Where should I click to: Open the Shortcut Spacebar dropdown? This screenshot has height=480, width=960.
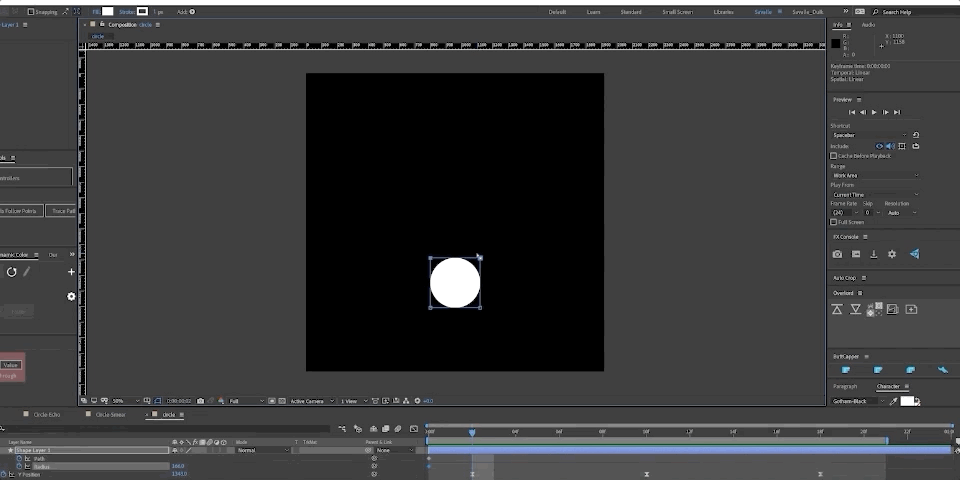[x=869, y=135]
